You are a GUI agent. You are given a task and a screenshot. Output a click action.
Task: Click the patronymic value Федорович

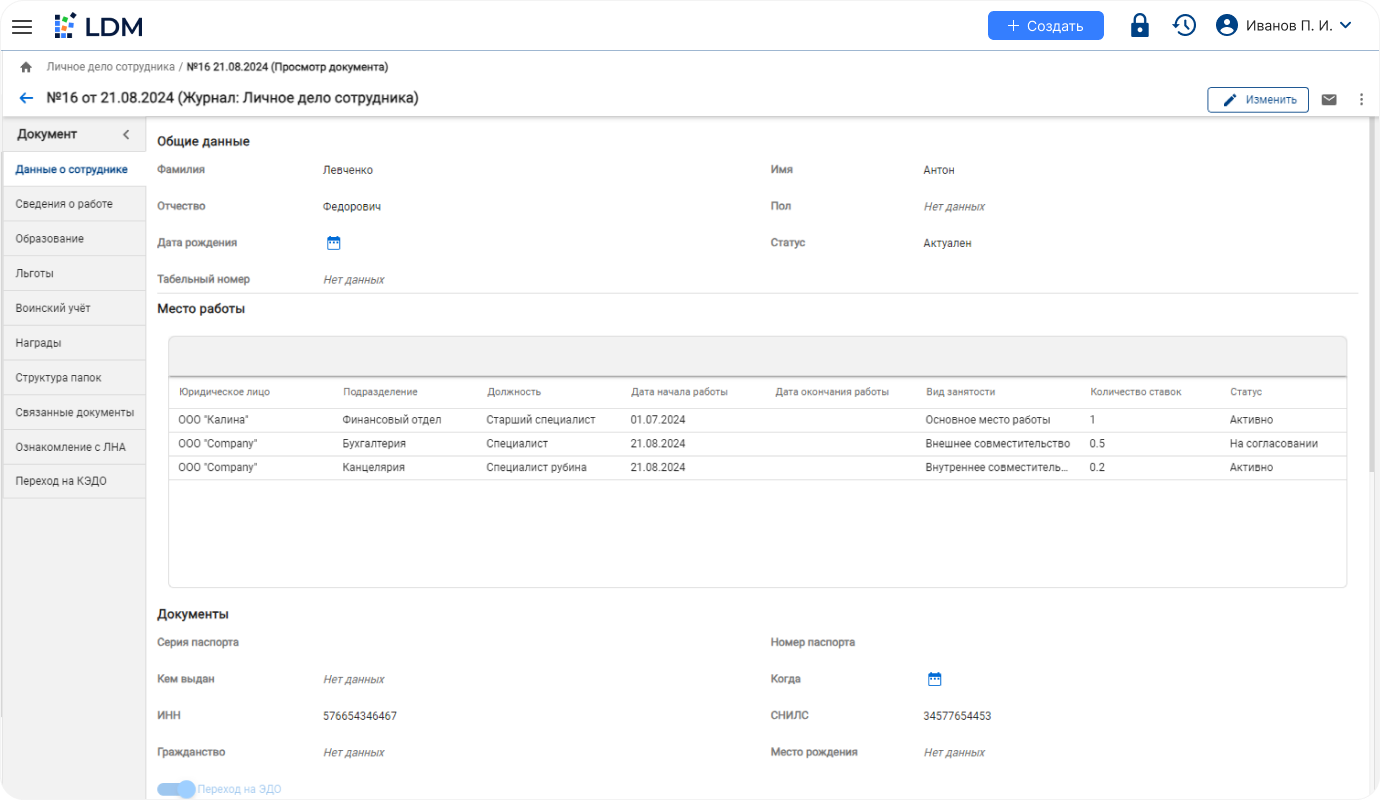[x=352, y=206]
